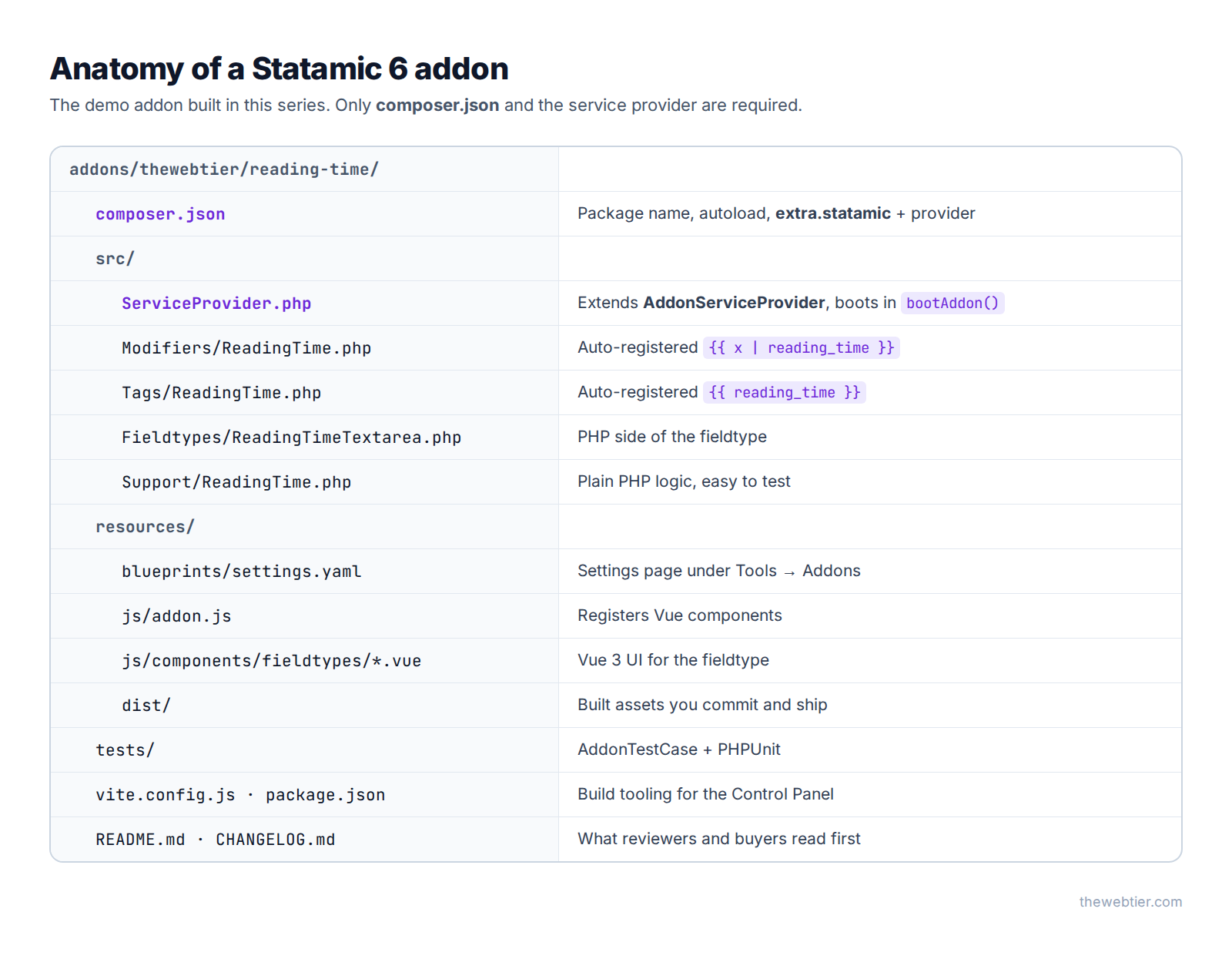The image size is (1232, 959).
Task: Click the thewebtier.com footer text
Action: [x=1130, y=902]
